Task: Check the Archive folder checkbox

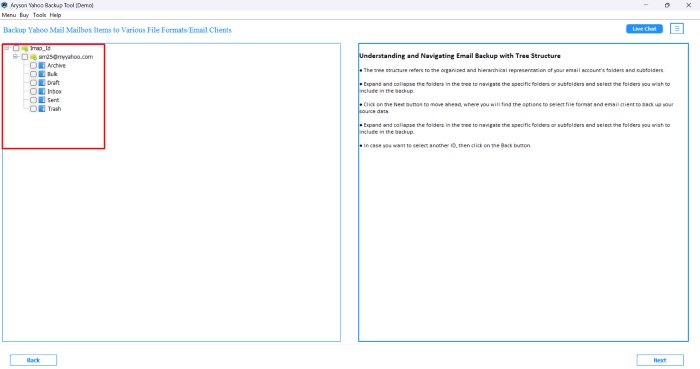Action: 33,66
